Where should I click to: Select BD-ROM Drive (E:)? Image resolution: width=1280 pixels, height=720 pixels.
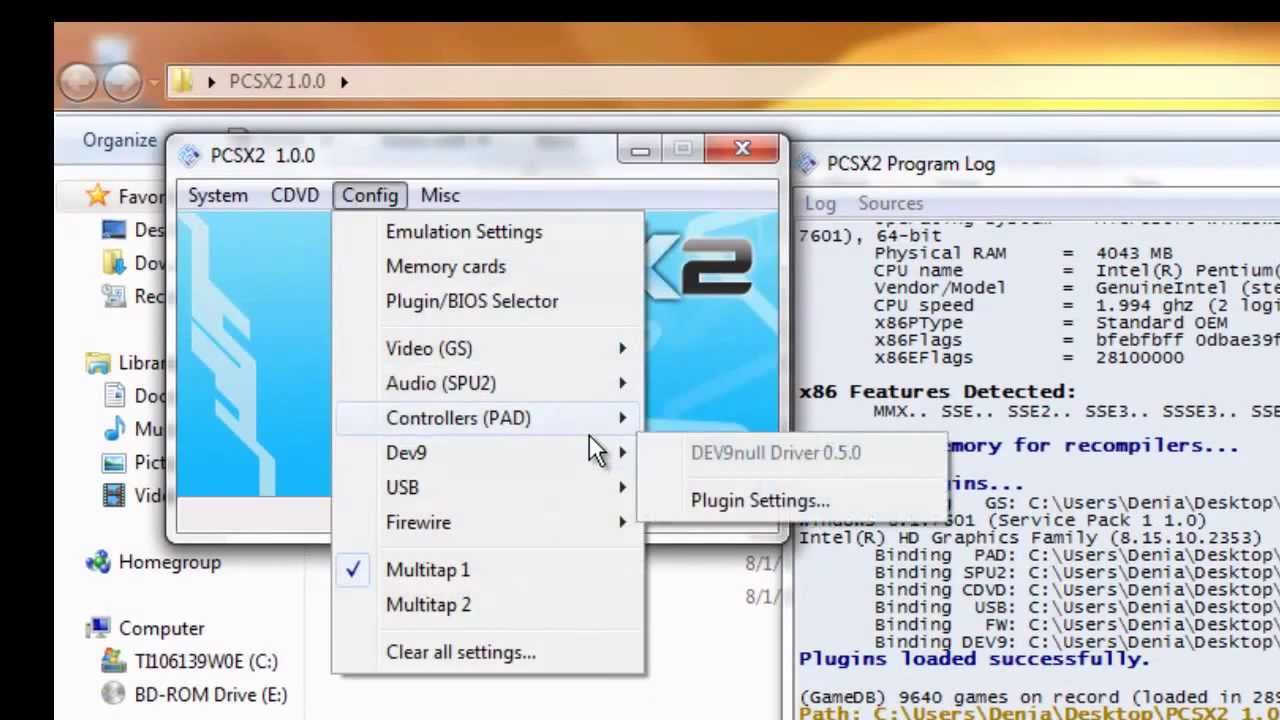tap(211, 694)
